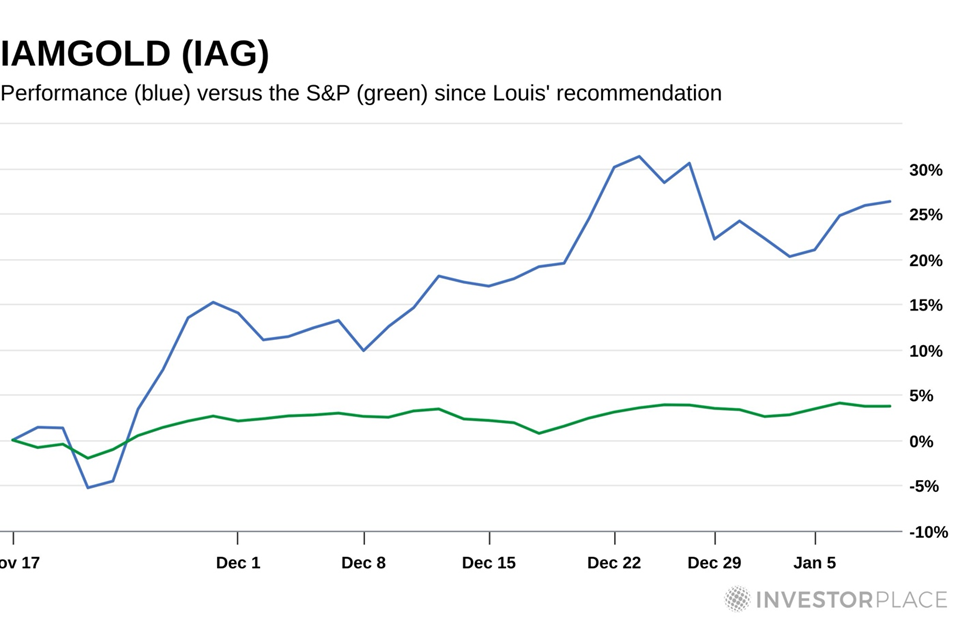
Task: Click the right end of the green S&P line
Action: pos(889,406)
